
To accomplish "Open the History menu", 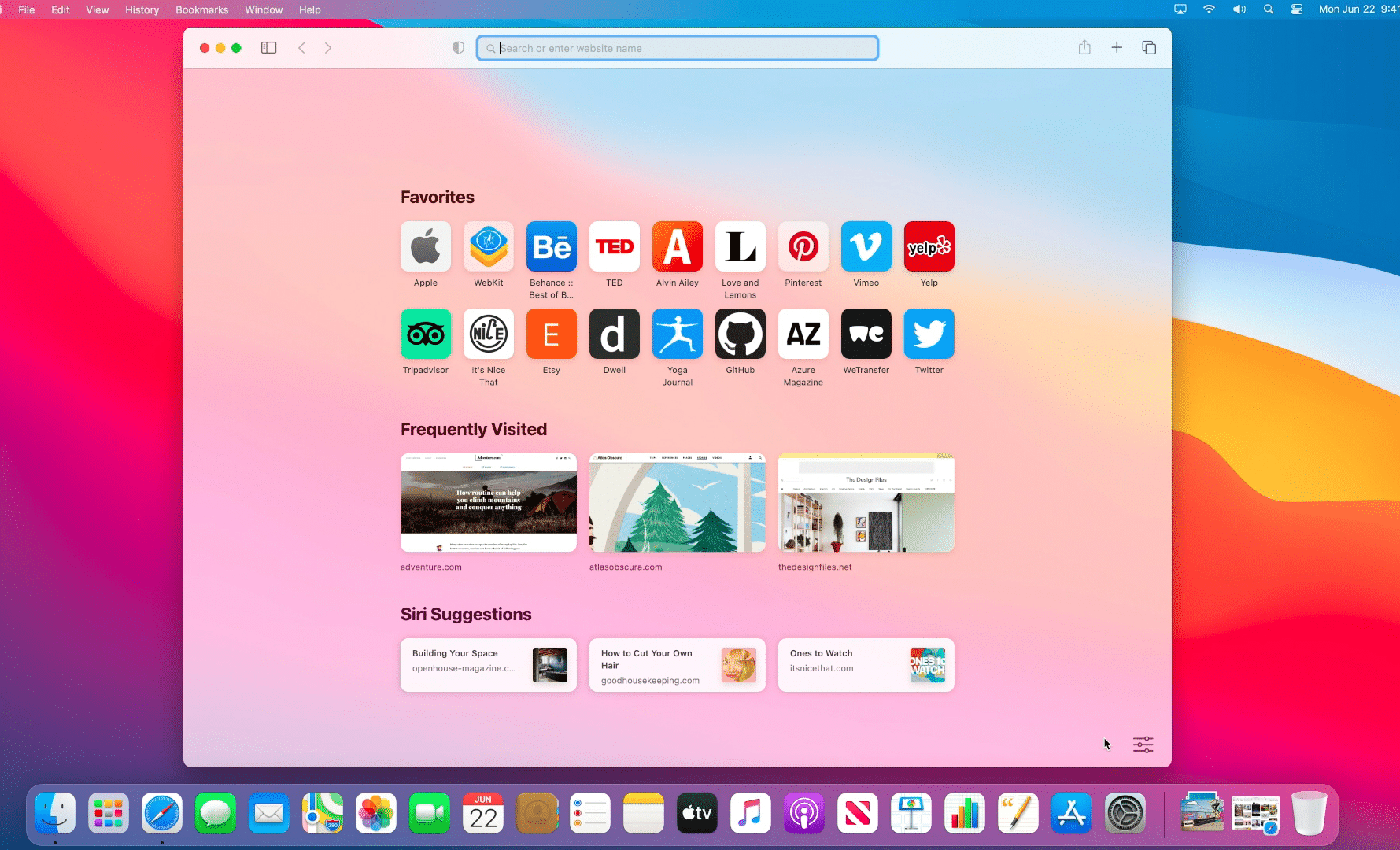I will [x=142, y=9].
